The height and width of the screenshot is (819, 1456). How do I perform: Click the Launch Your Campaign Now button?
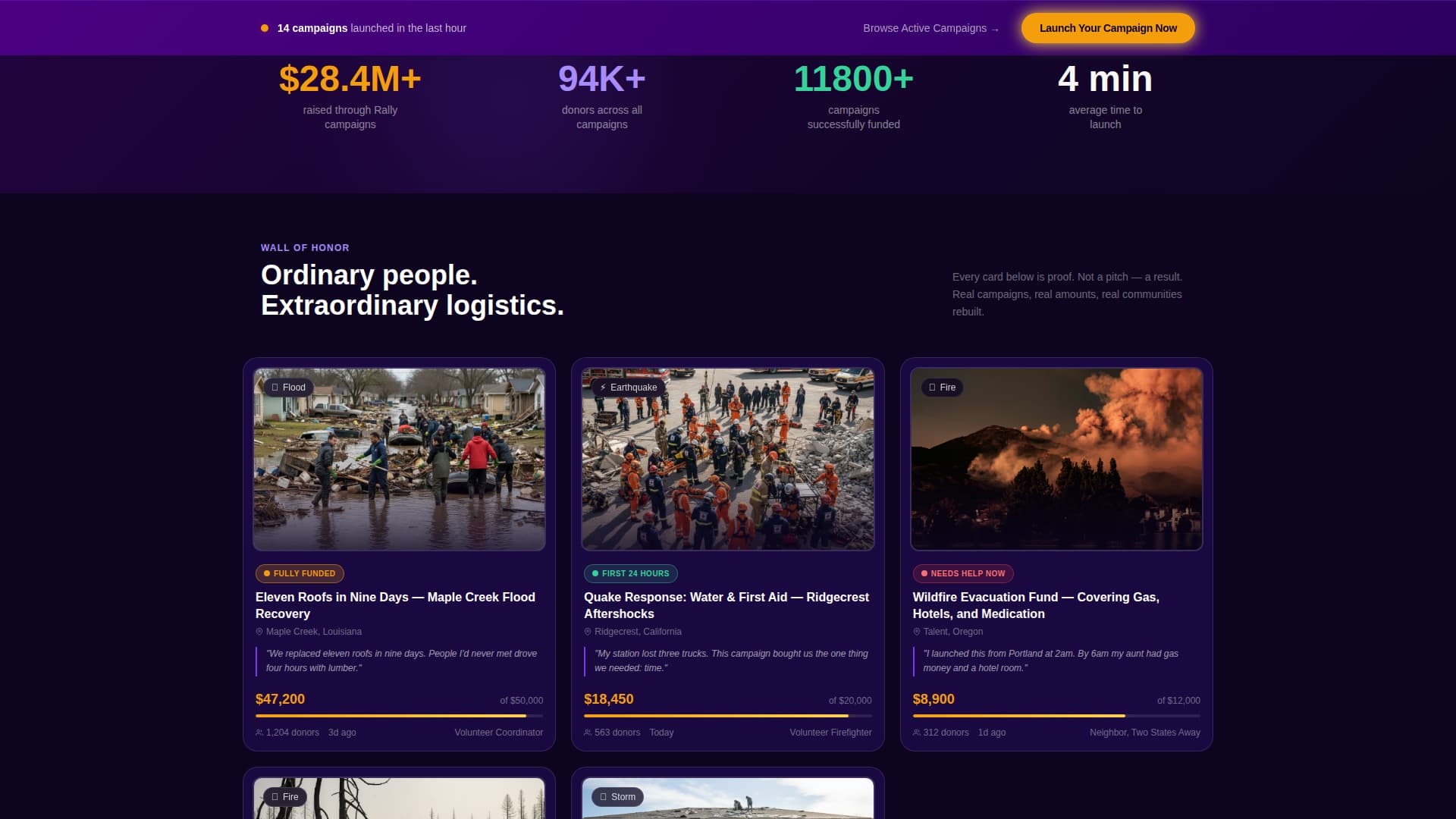[x=1108, y=28]
